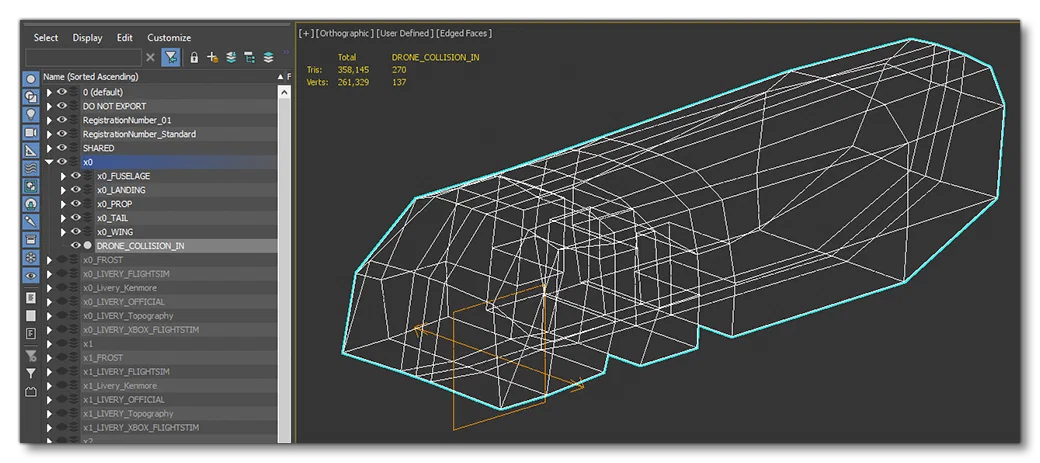
Task: Expand the x0_Livery_Kenmore layer arrow
Action: tap(49, 288)
